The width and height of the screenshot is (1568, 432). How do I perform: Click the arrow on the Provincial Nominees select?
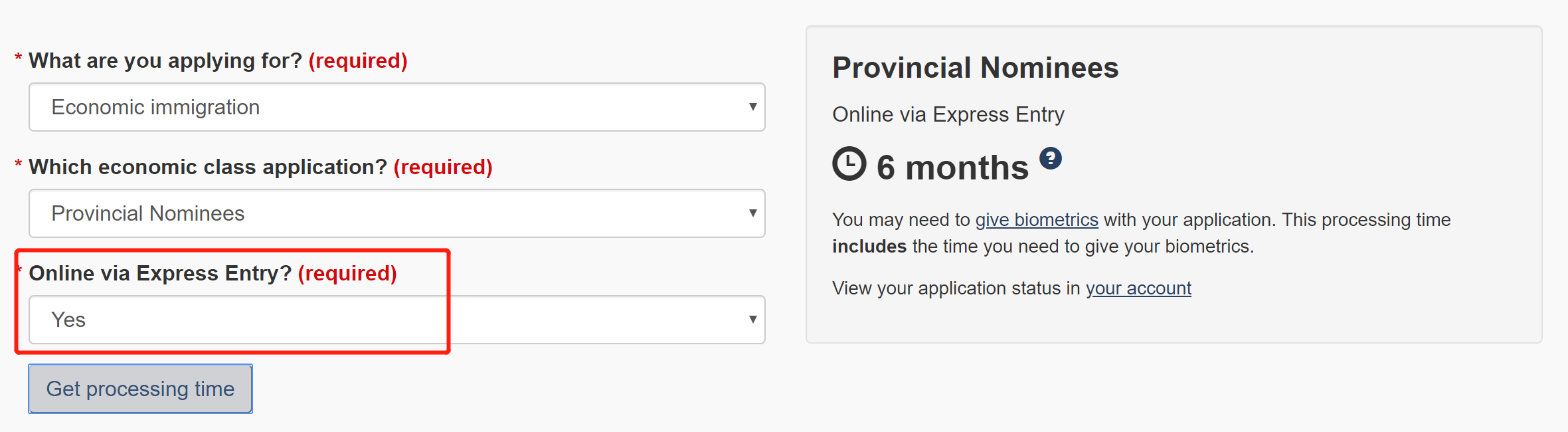752,213
